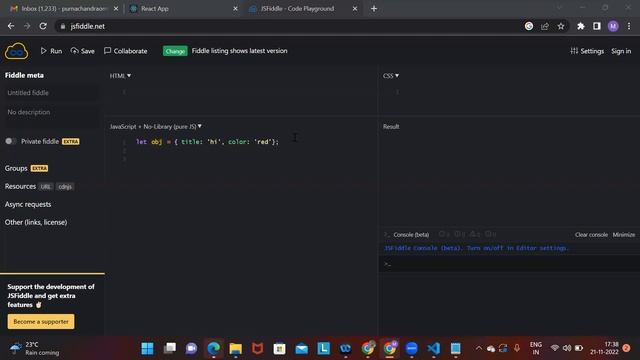Open a new browser tab

point(374,9)
